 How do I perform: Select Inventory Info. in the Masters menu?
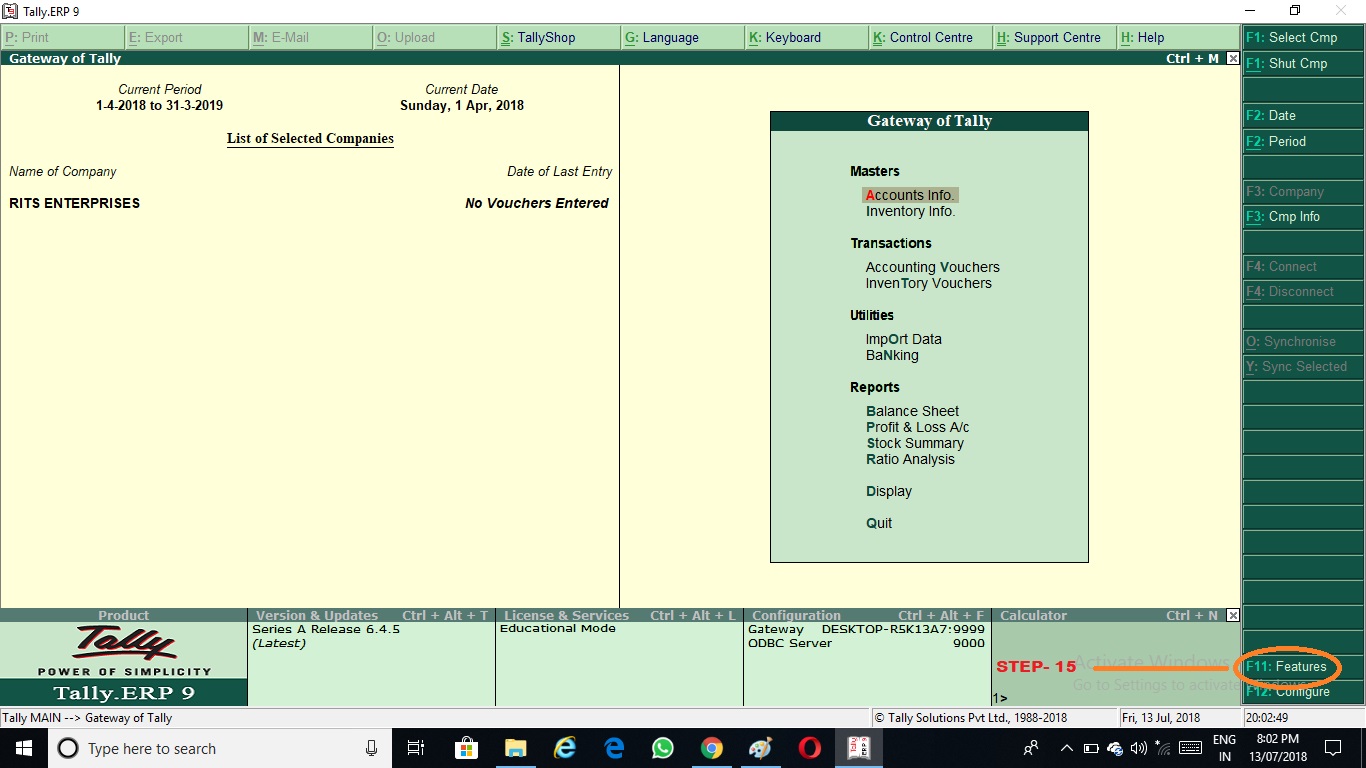tap(911, 211)
